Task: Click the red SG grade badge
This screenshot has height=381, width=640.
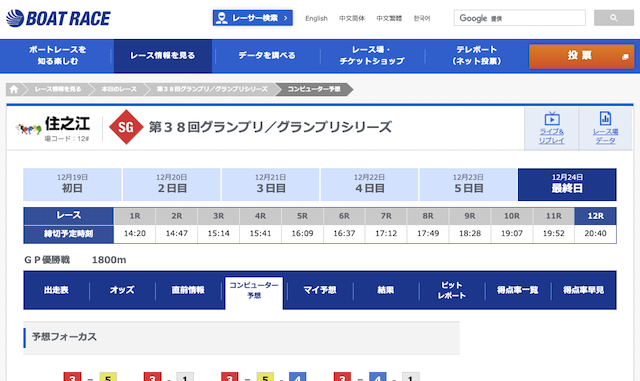Action: pyautogui.click(x=126, y=127)
